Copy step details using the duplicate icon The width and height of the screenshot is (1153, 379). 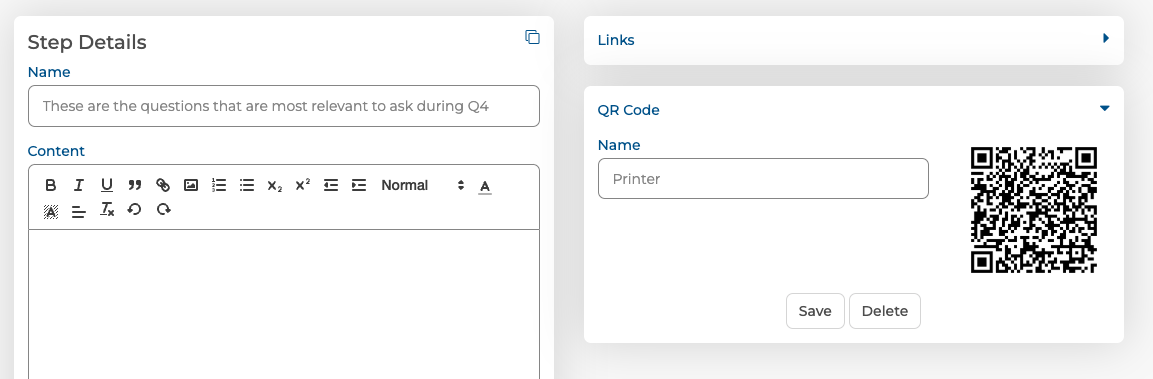coord(532,37)
